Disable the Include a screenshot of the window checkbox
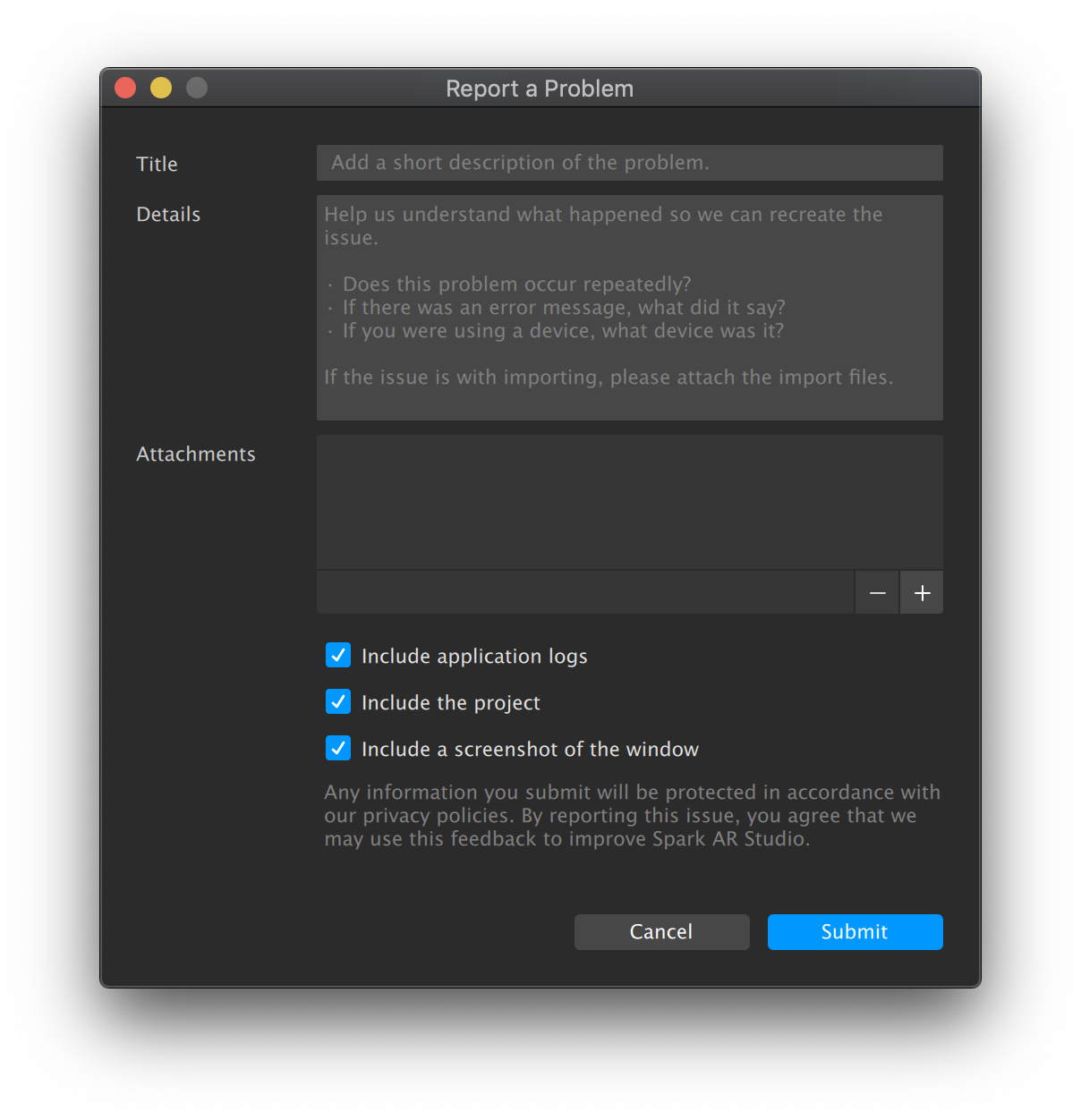Image resolution: width=1081 pixels, height=1120 pixels. [338, 749]
